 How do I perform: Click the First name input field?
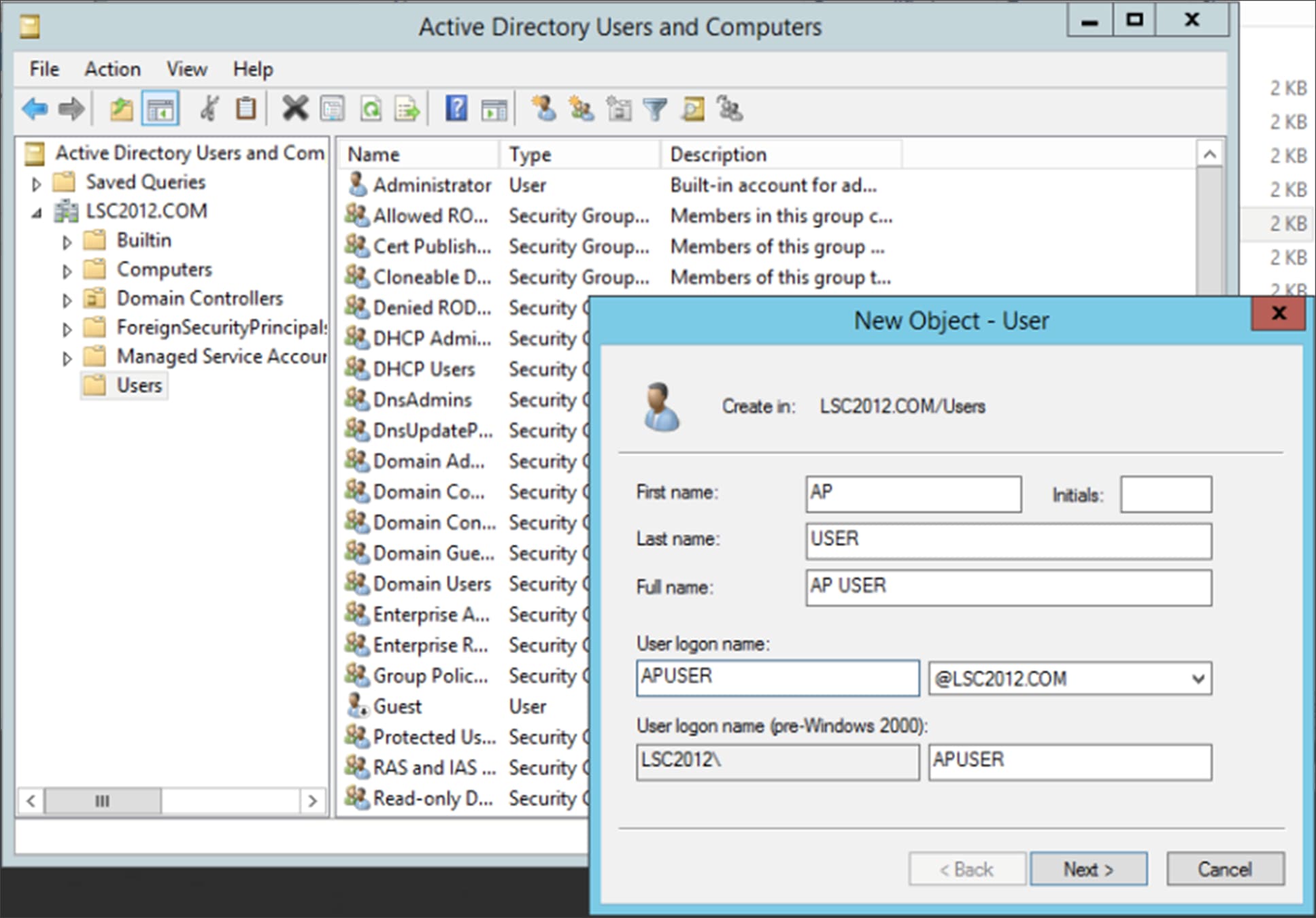click(x=913, y=494)
